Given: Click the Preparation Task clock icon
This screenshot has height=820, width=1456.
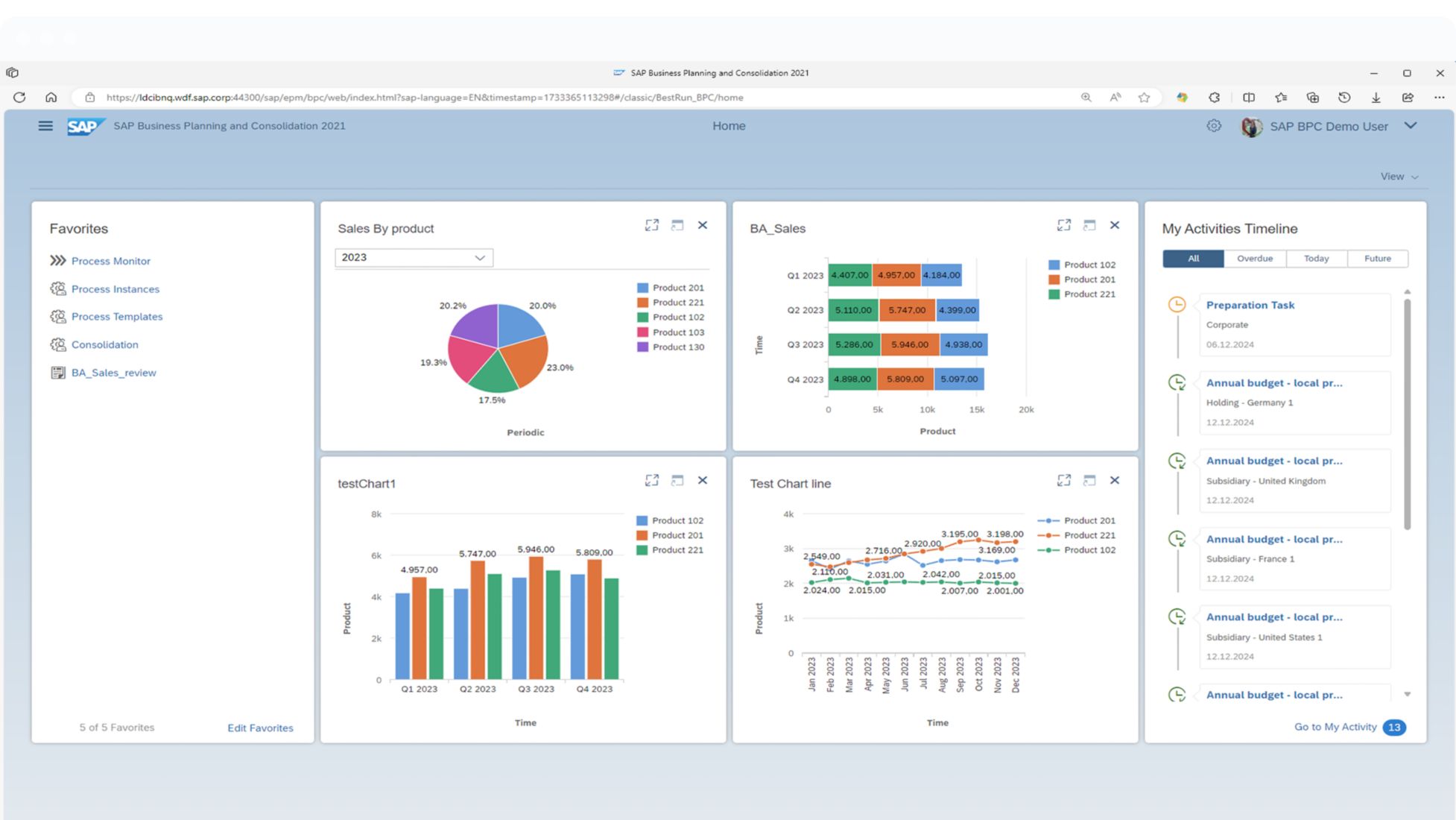Looking at the screenshot, I should (x=1177, y=304).
